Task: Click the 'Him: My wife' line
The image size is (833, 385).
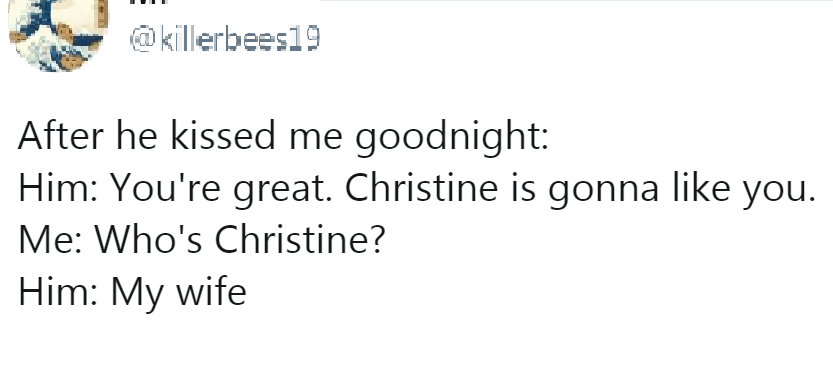Action: tap(132, 292)
